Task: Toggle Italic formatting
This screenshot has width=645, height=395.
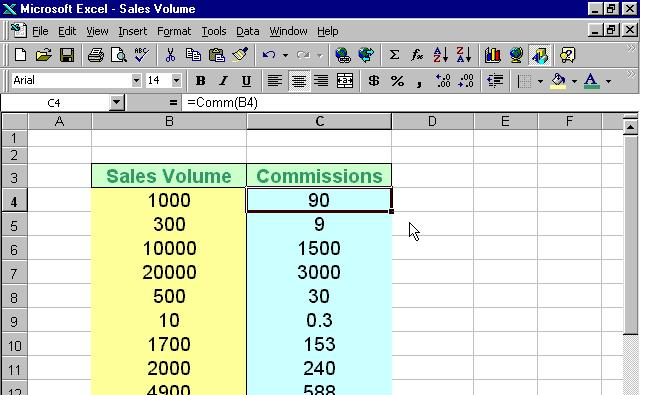Action: pyautogui.click(x=223, y=81)
